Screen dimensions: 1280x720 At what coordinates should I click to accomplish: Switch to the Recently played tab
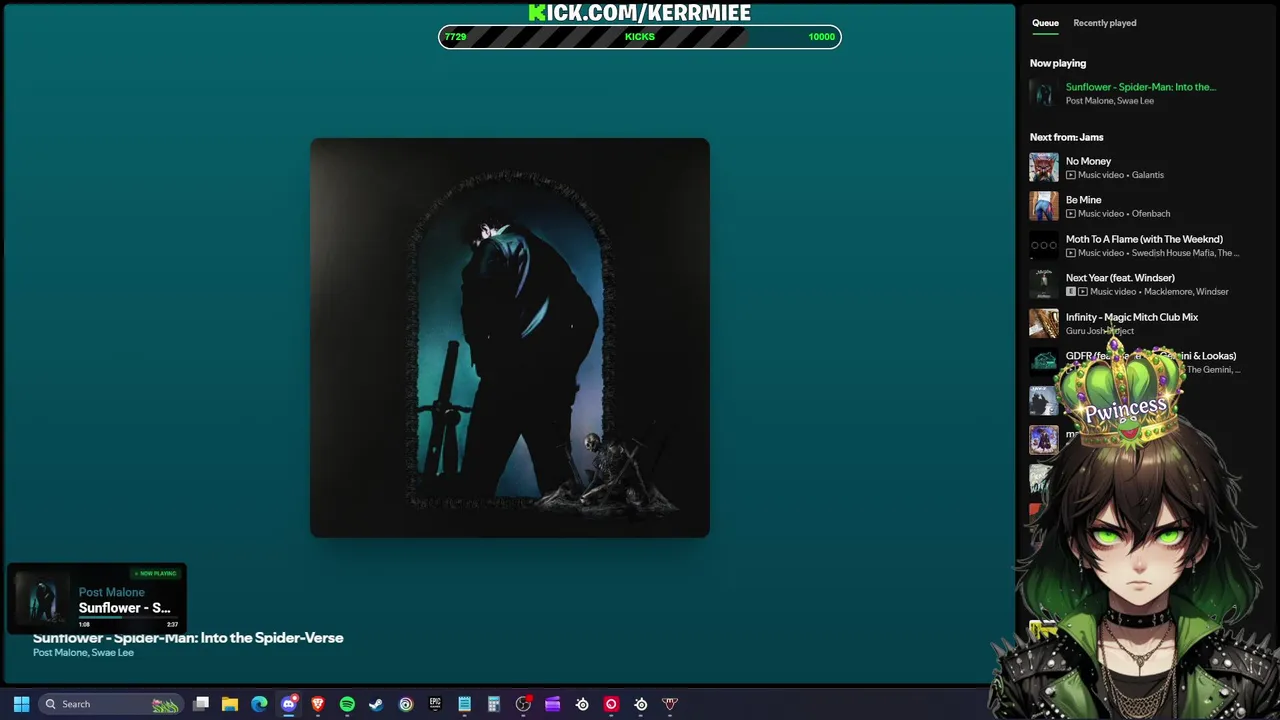[1104, 23]
